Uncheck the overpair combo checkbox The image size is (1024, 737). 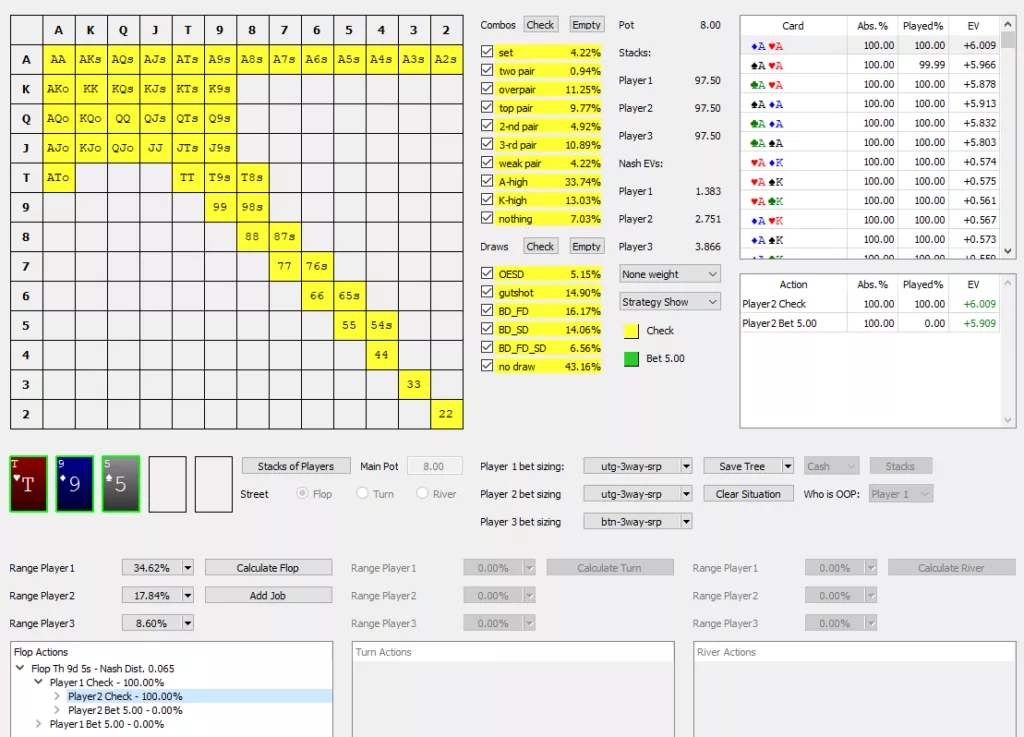(487, 89)
